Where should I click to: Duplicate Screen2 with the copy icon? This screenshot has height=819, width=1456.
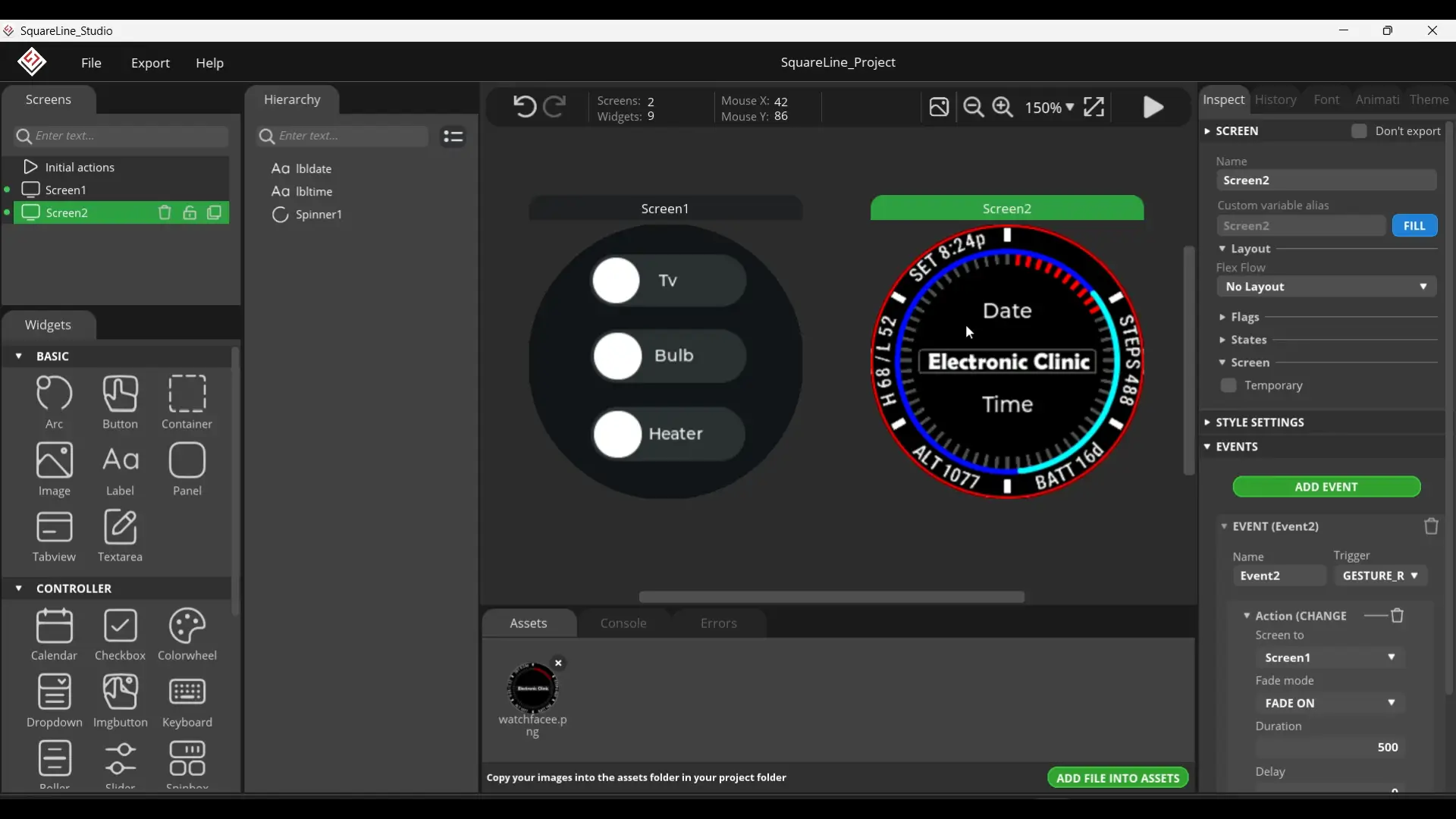point(215,213)
